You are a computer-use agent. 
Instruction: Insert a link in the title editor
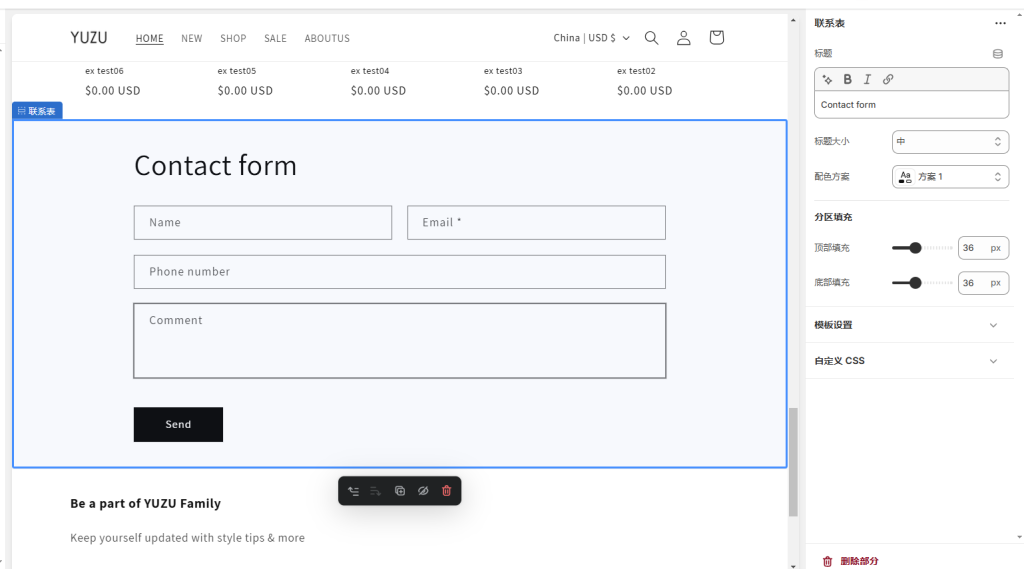(x=888, y=79)
